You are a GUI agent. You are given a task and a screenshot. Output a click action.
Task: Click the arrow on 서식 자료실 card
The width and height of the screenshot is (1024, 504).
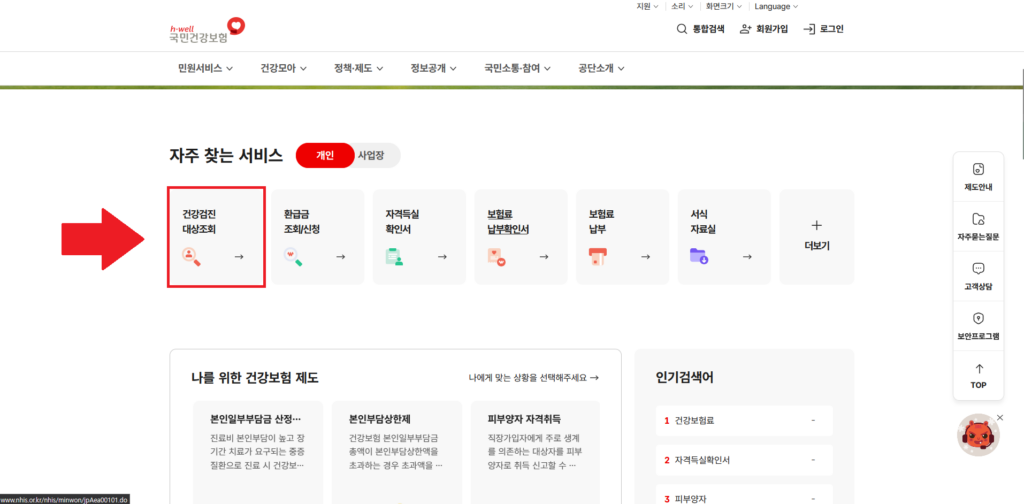747,257
